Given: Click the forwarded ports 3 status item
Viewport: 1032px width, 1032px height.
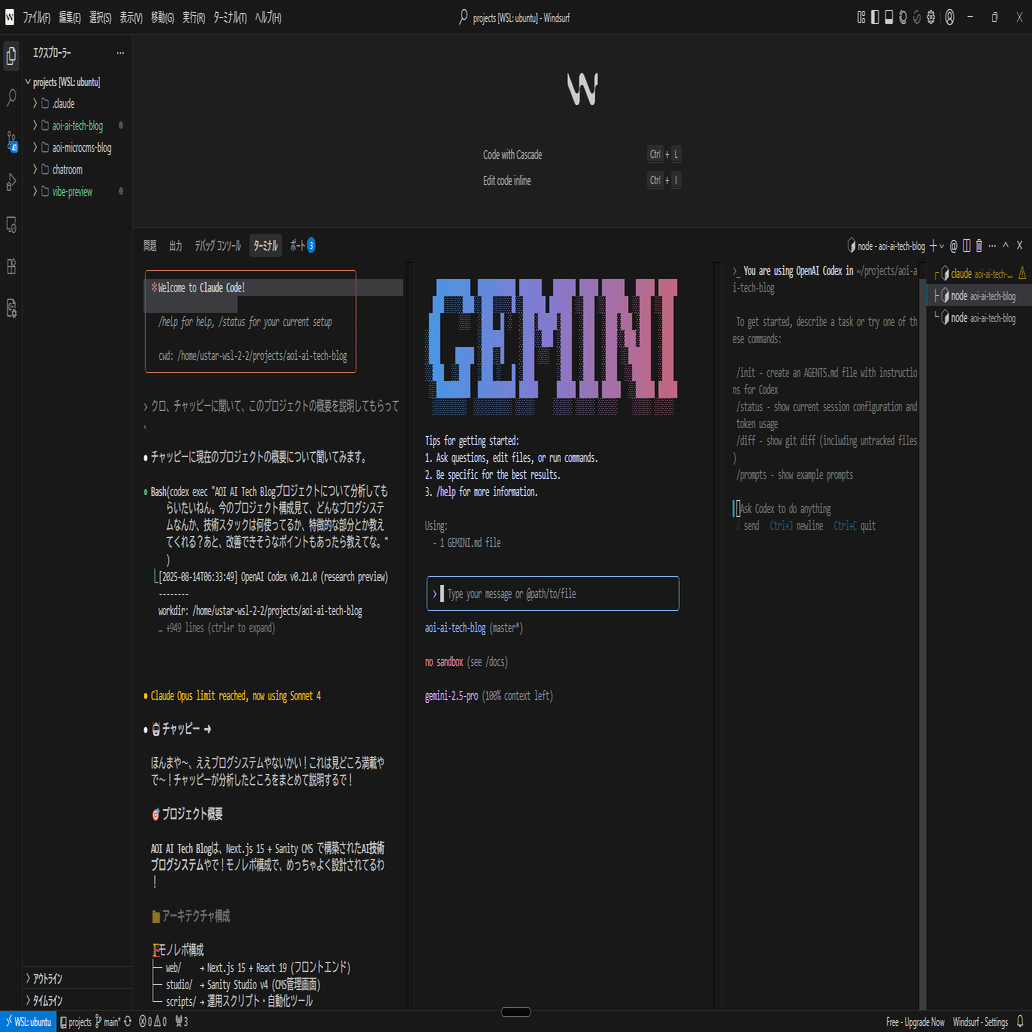Looking at the screenshot, I should point(182,1021).
